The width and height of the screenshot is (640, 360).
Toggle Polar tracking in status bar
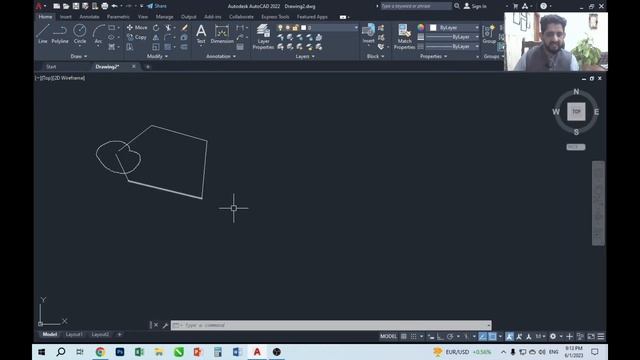point(450,336)
